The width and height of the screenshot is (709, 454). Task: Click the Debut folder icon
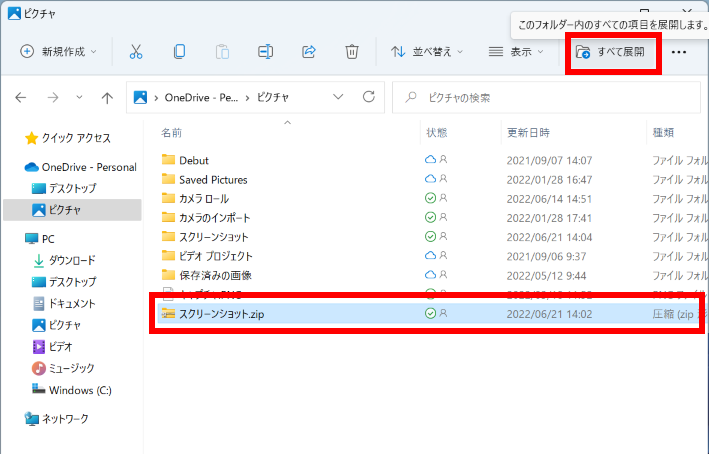(x=168, y=160)
